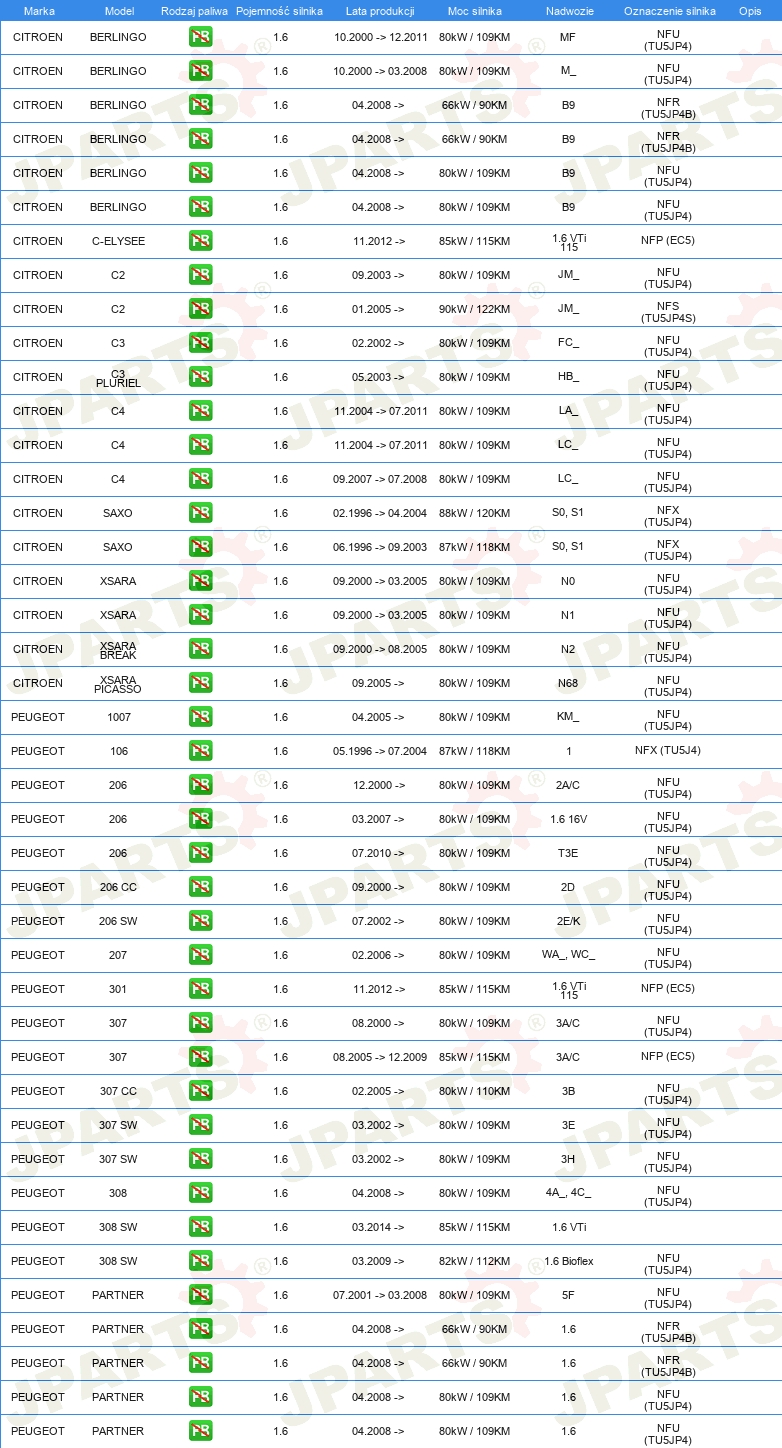
Task: Click the Model column header
Action: tap(119, 11)
